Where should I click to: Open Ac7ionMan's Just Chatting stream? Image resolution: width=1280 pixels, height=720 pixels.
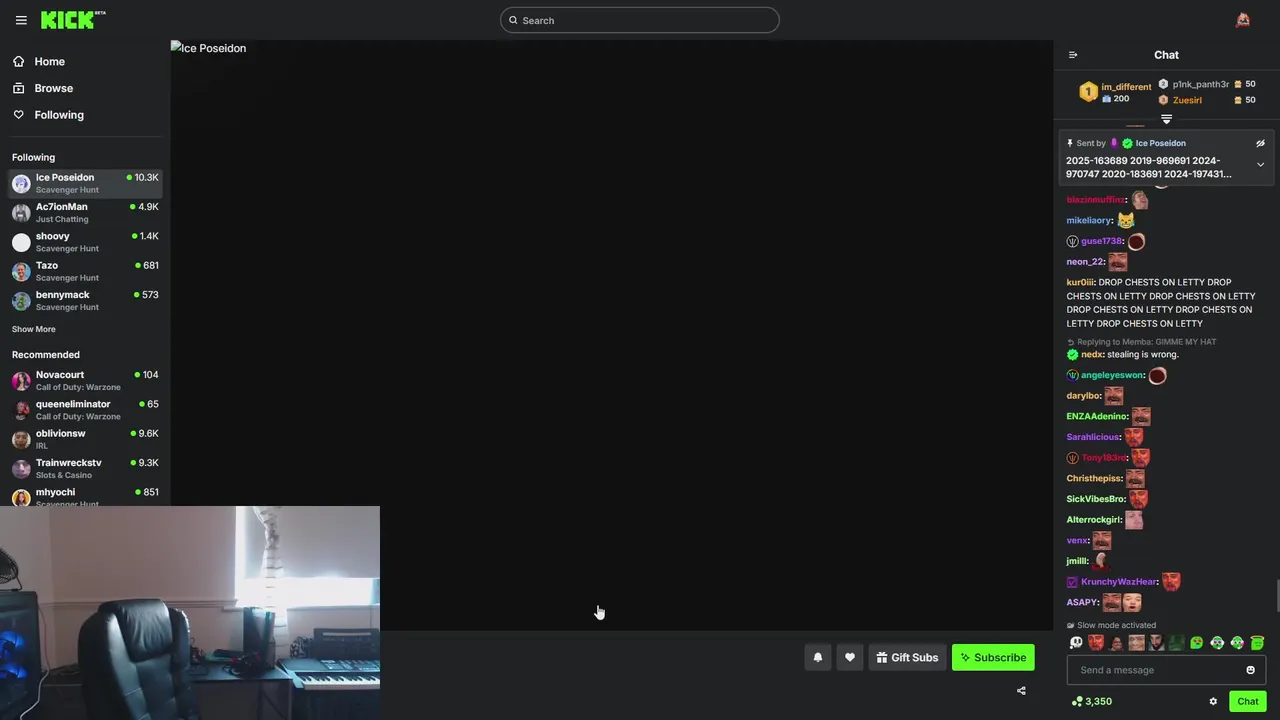(85, 212)
